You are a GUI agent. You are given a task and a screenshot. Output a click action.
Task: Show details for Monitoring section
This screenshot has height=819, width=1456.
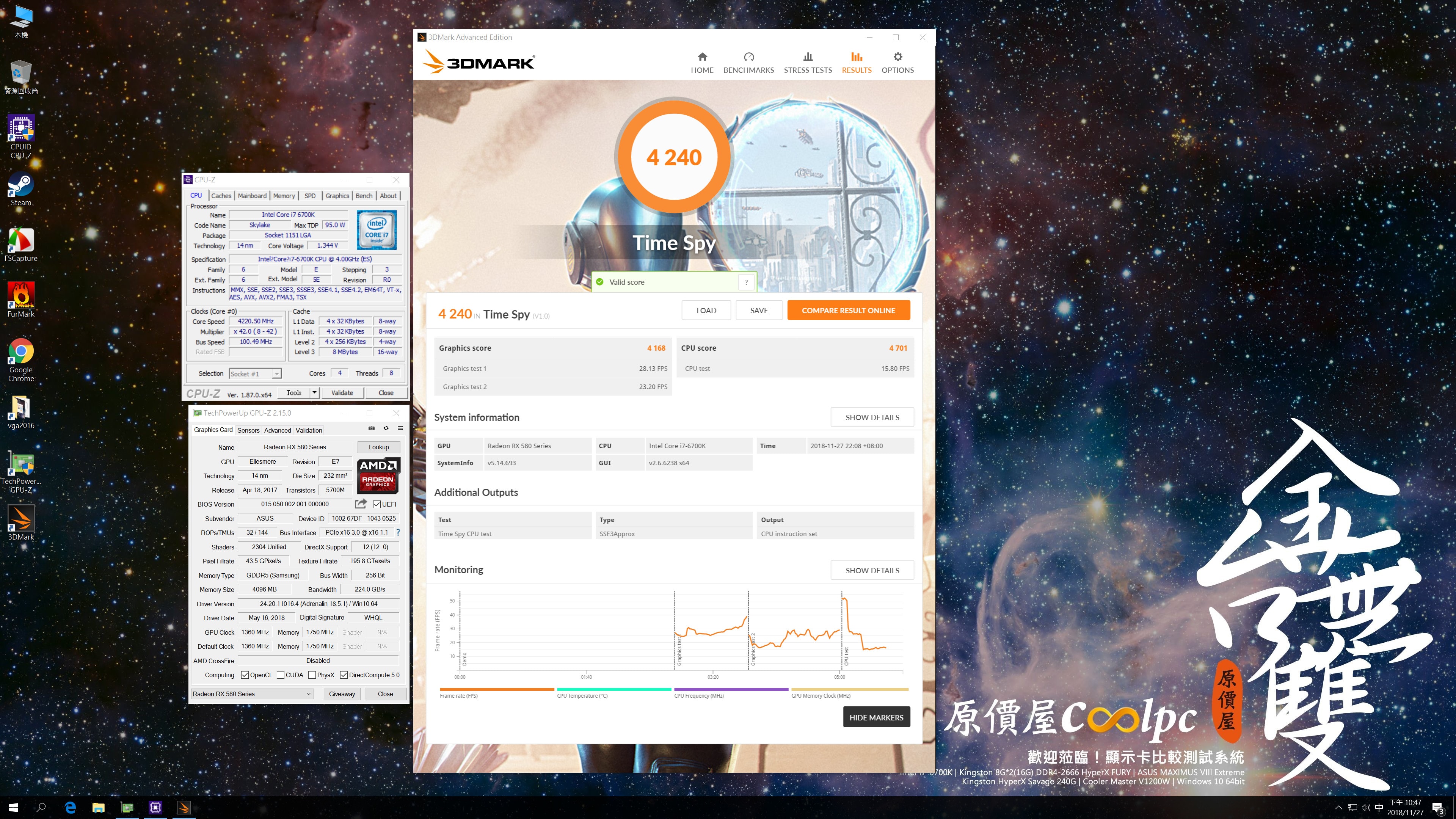point(872,570)
